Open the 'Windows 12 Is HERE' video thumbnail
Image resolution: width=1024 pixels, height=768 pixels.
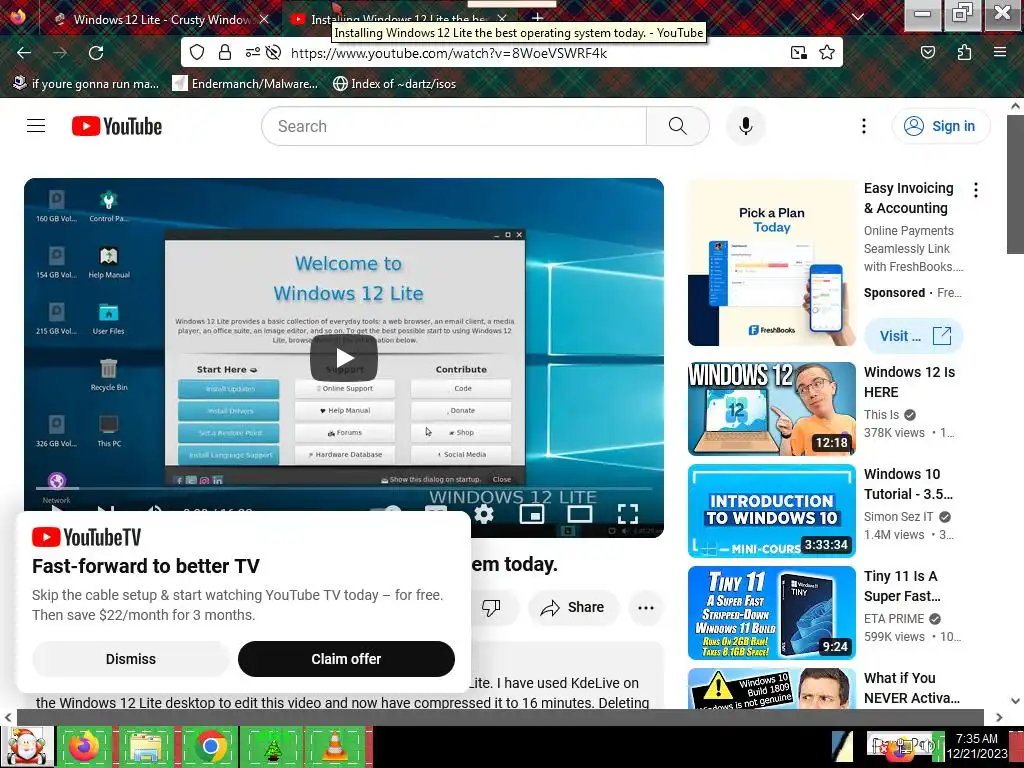coord(772,409)
